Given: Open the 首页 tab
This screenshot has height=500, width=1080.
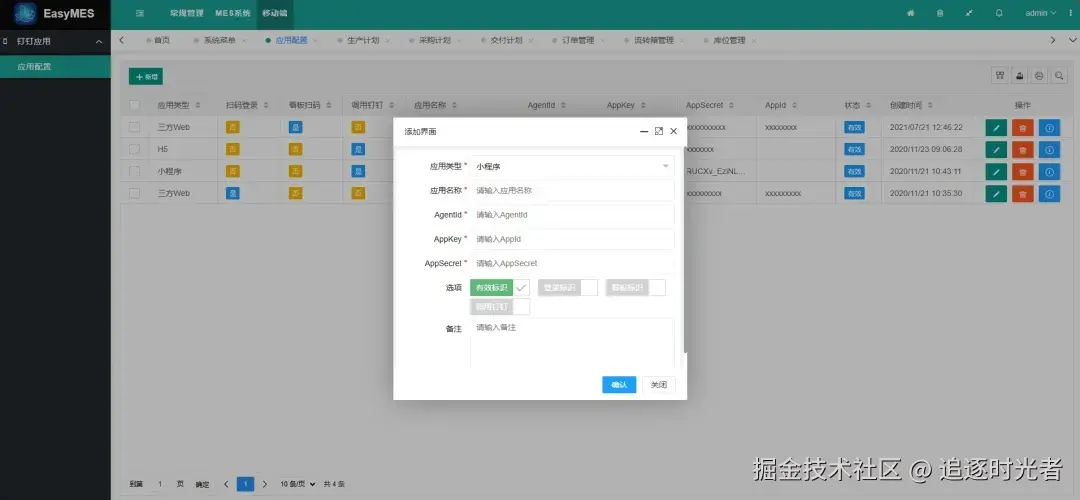Looking at the screenshot, I should [162, 41].
